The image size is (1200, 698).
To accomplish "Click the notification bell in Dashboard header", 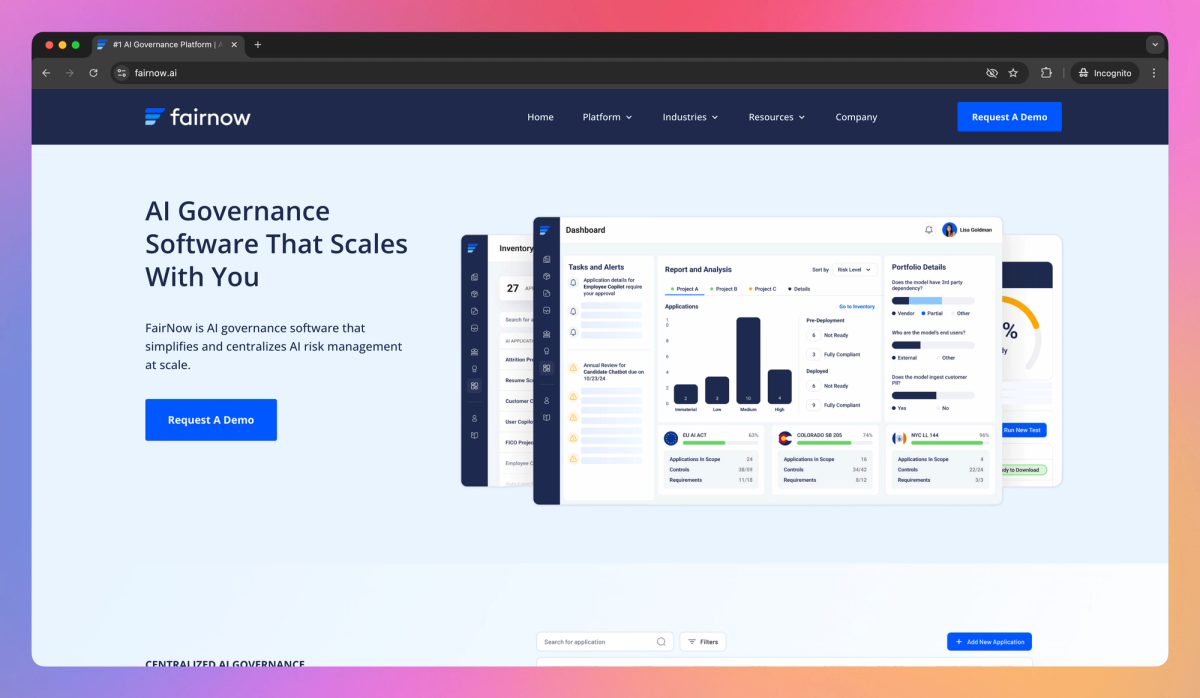I will point(928,230).
